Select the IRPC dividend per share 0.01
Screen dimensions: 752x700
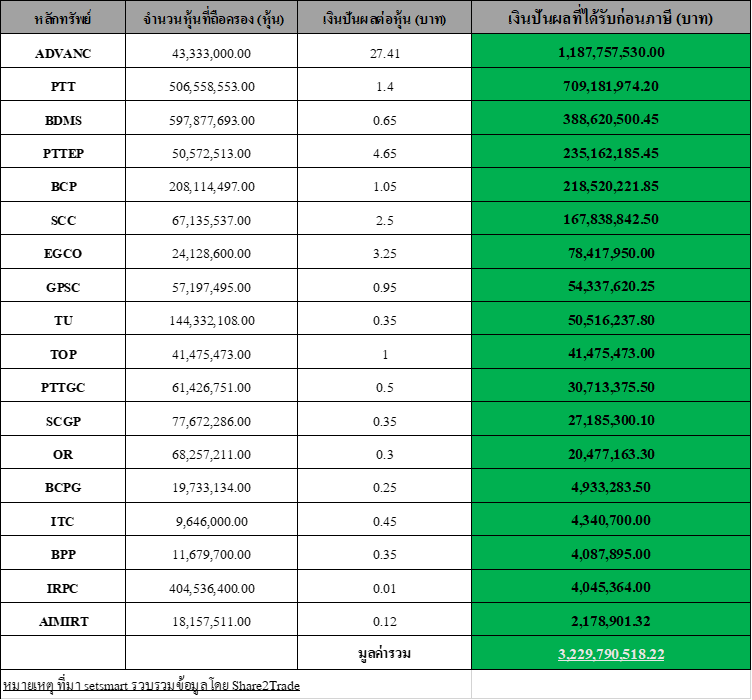click(384, 588)
